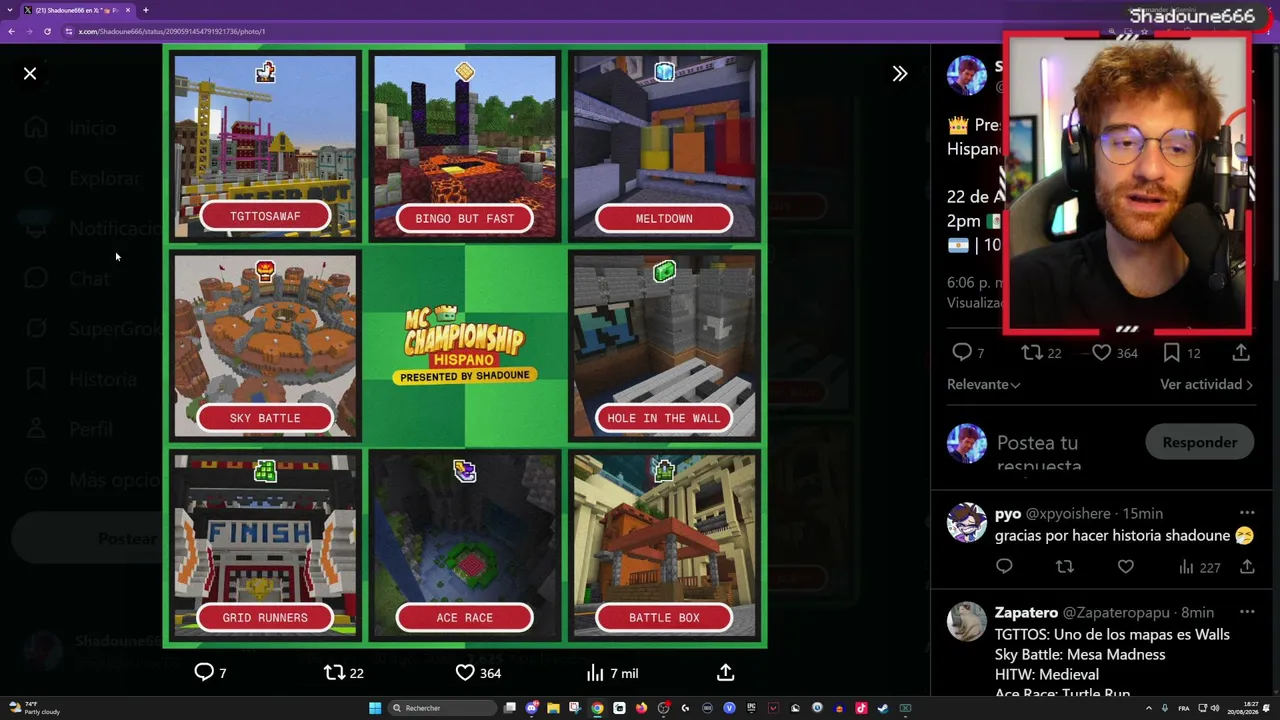The height and width of the screenshot is (720, 1280).
Task: Open a new browser tab
Action: [146, 10]
